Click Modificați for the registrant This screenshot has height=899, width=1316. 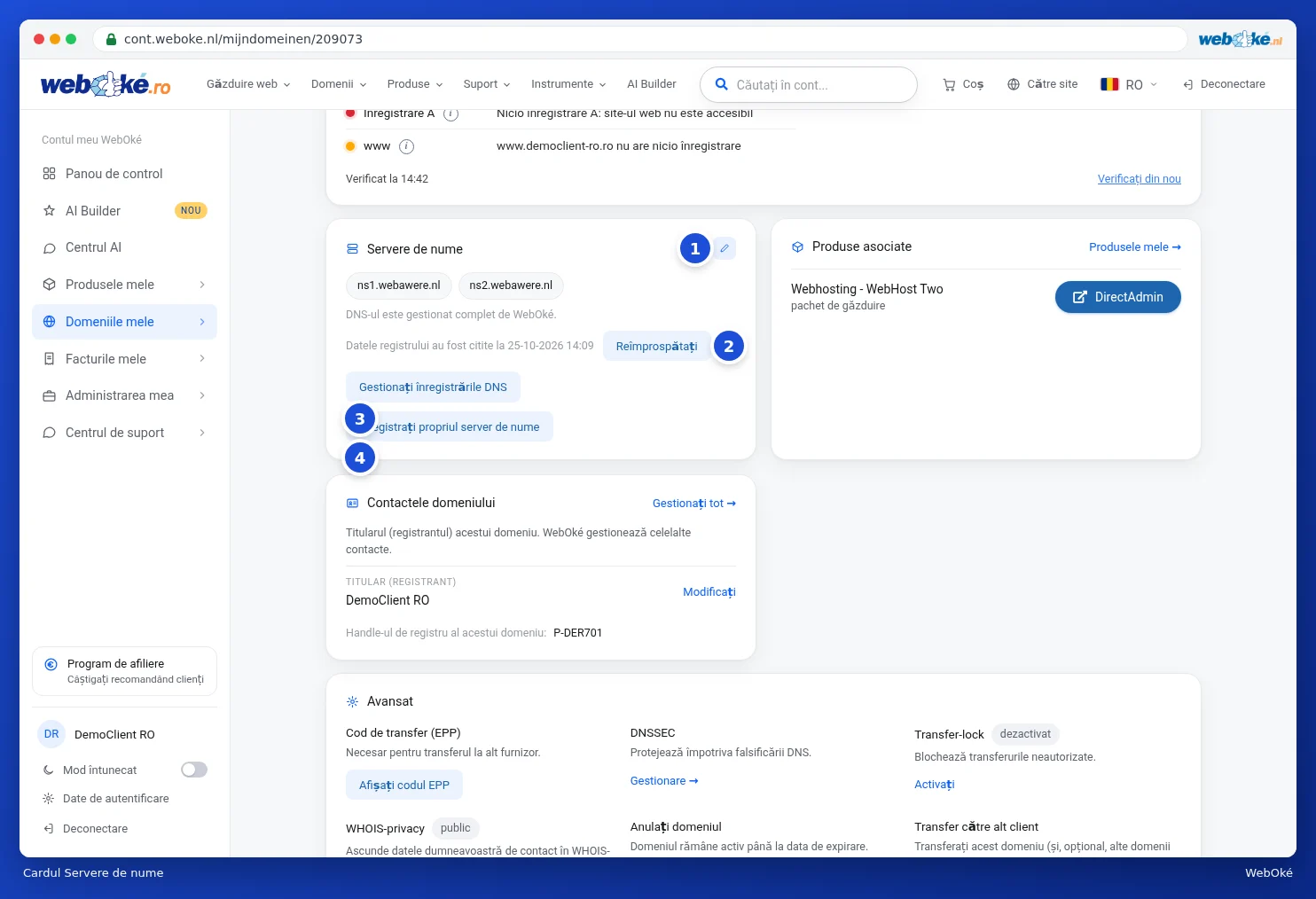[709, 592]
